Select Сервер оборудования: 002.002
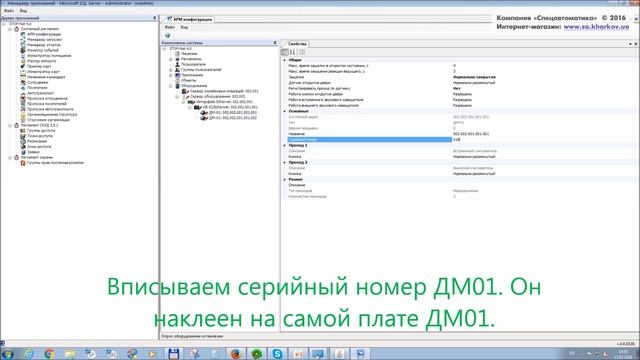Screen dimensions: 640x360 click(x=218, y=96)
